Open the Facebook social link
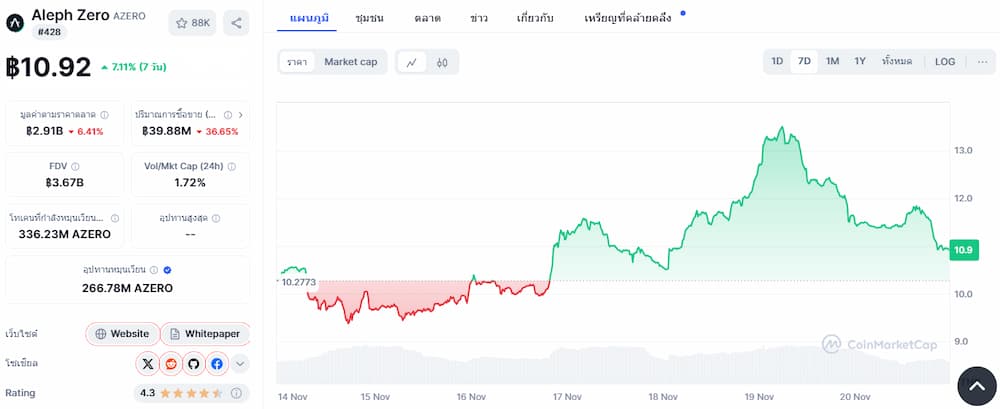This screenshot has width=1000, height=409. (217, 364)
